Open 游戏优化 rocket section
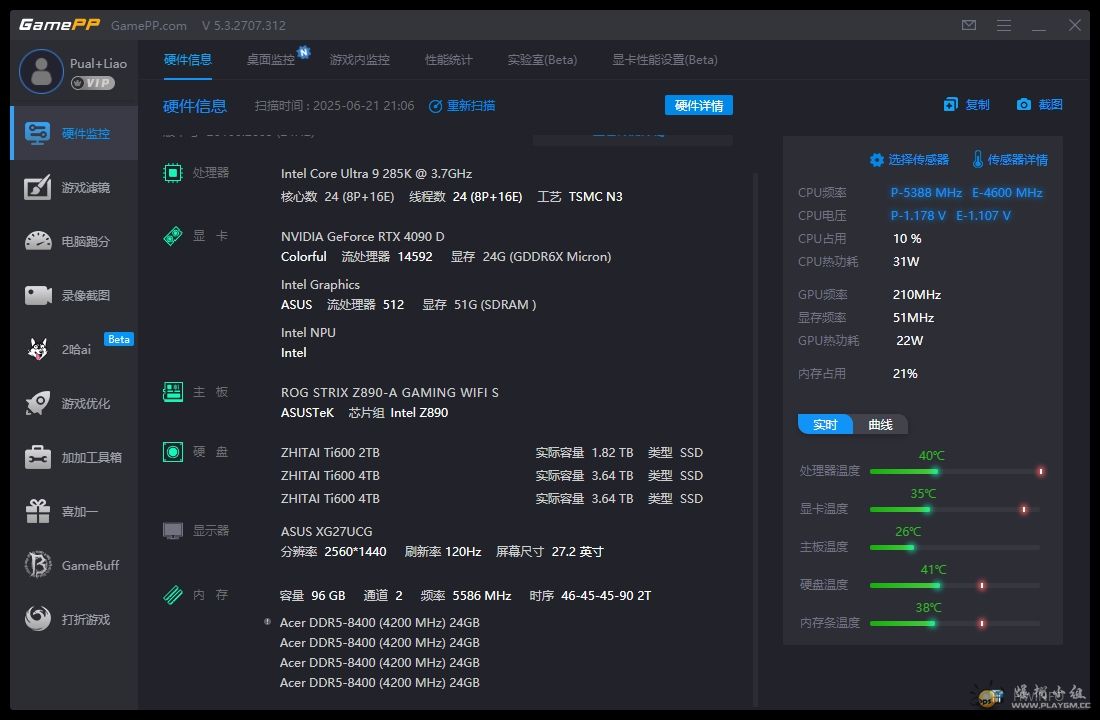This screenshot has height=720, width=1100. point(74,403)
